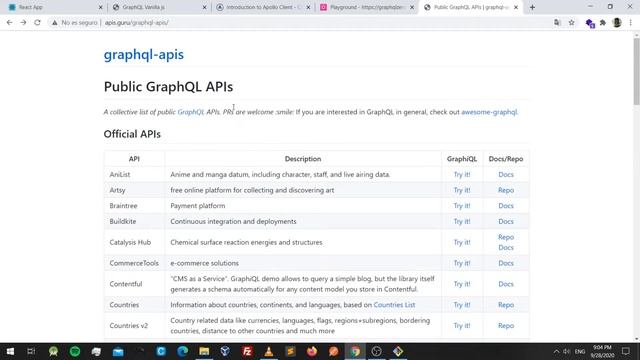
Task: Open the Chrome three-dot menu
Action: [631, 23]
